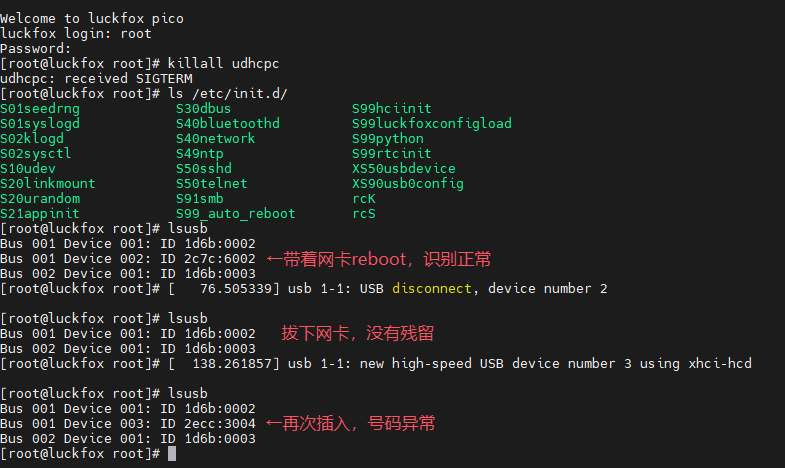Viewport: 785px width, 468px height.
Task: Click the rcS entry
Action: [363, 214]
